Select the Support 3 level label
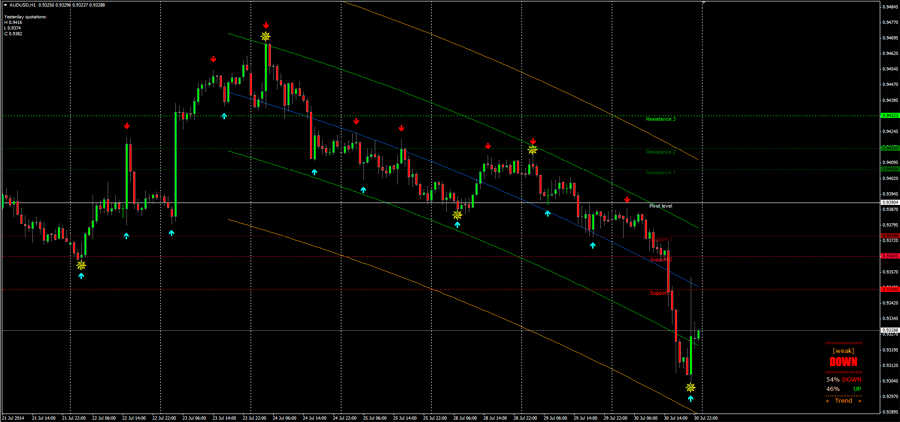Viewport: 900px width, 422px height. tap(659, 293)
